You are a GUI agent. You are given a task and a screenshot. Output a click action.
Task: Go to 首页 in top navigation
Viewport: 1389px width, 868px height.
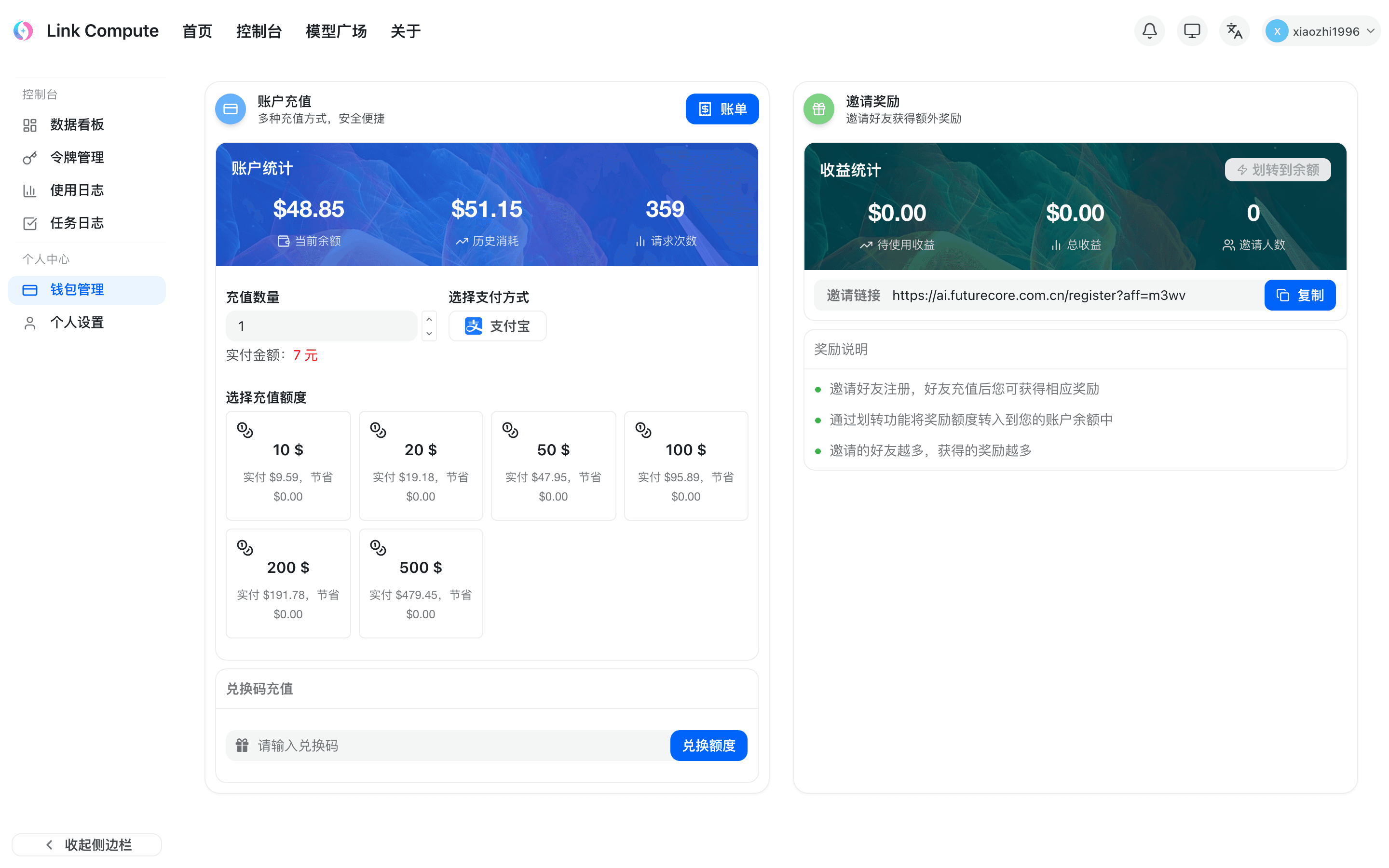tap(197, 31)
